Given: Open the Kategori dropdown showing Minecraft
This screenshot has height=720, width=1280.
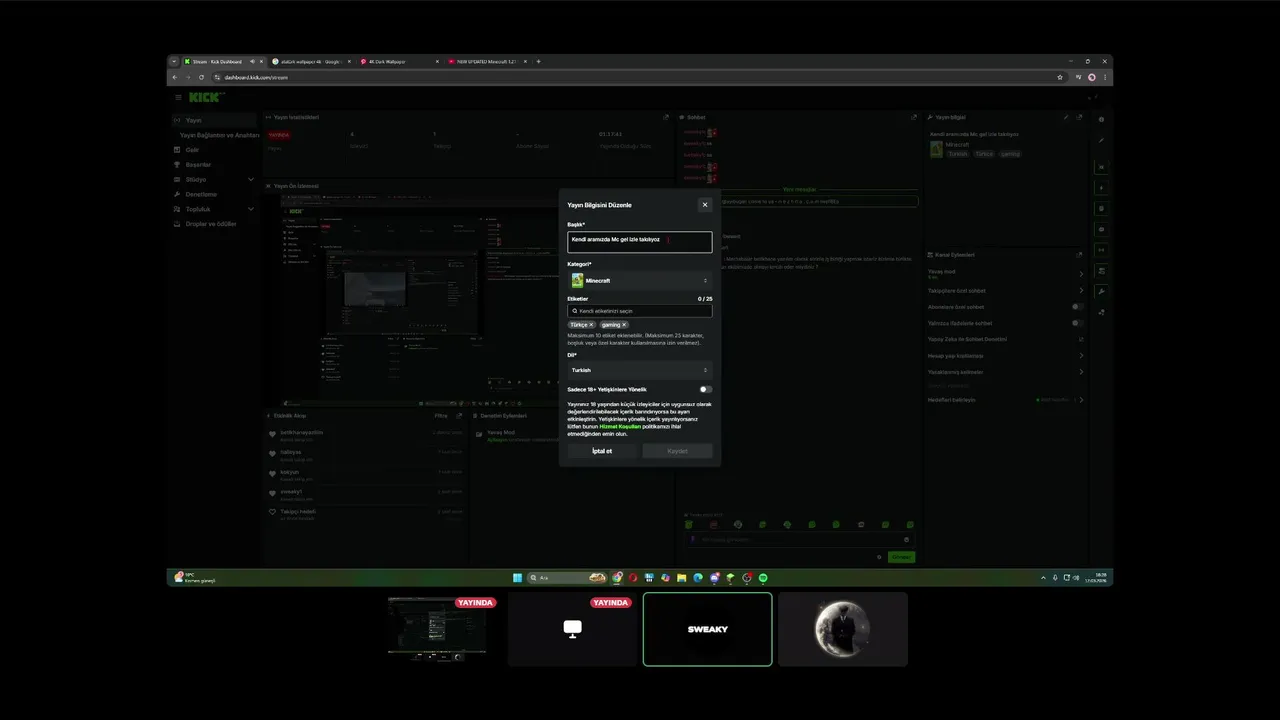Looking at the screenshot, I should 640,281.
